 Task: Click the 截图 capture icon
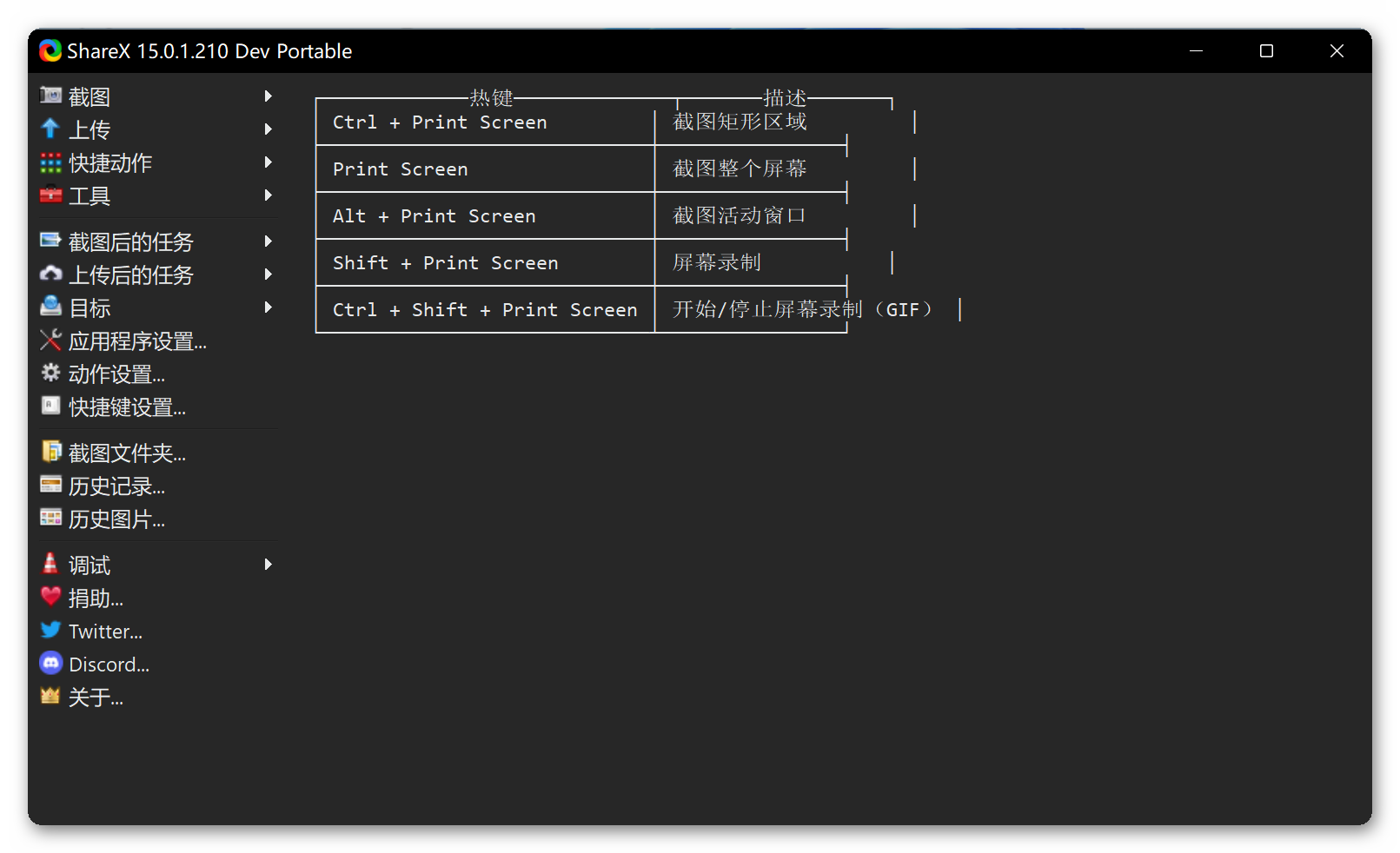[x=51, y=96]
